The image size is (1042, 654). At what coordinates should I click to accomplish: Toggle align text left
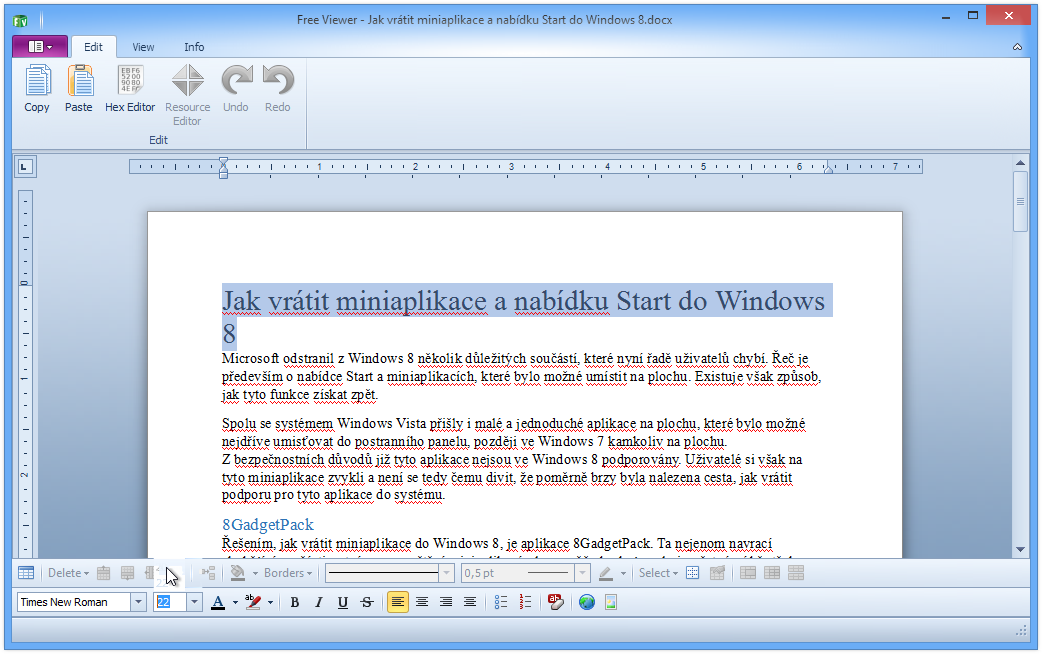[x=398, y=602]
